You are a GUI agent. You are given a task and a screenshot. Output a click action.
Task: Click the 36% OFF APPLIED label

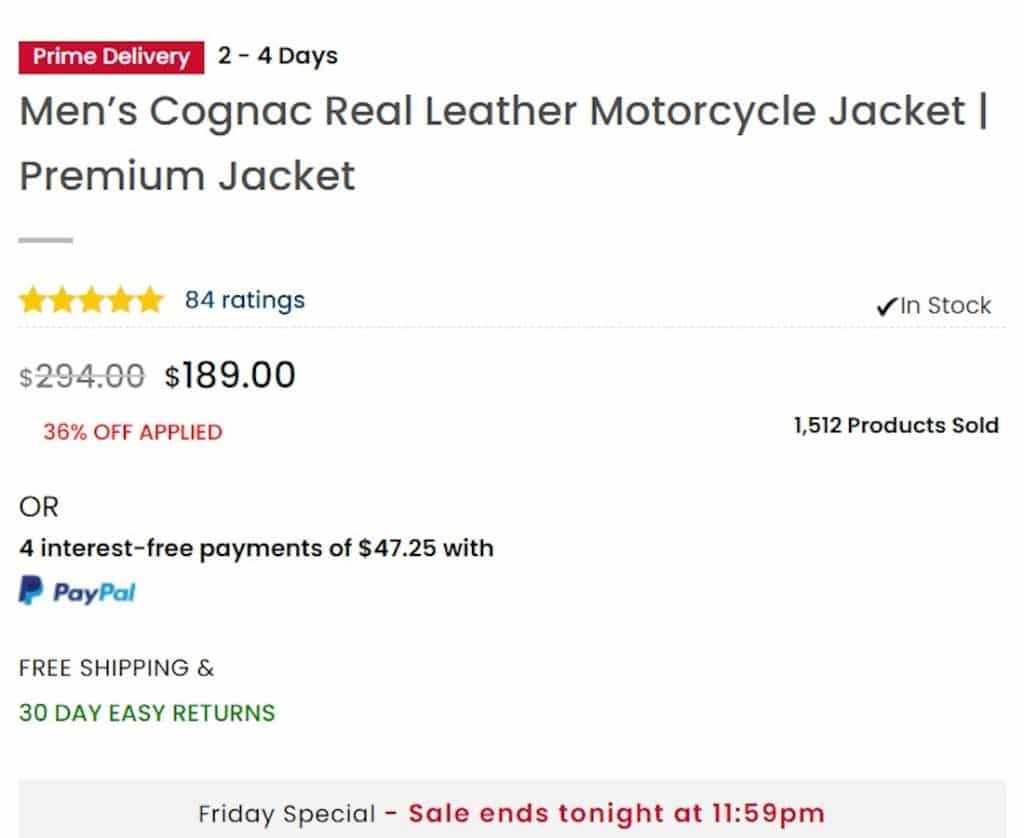pos(132,432)
